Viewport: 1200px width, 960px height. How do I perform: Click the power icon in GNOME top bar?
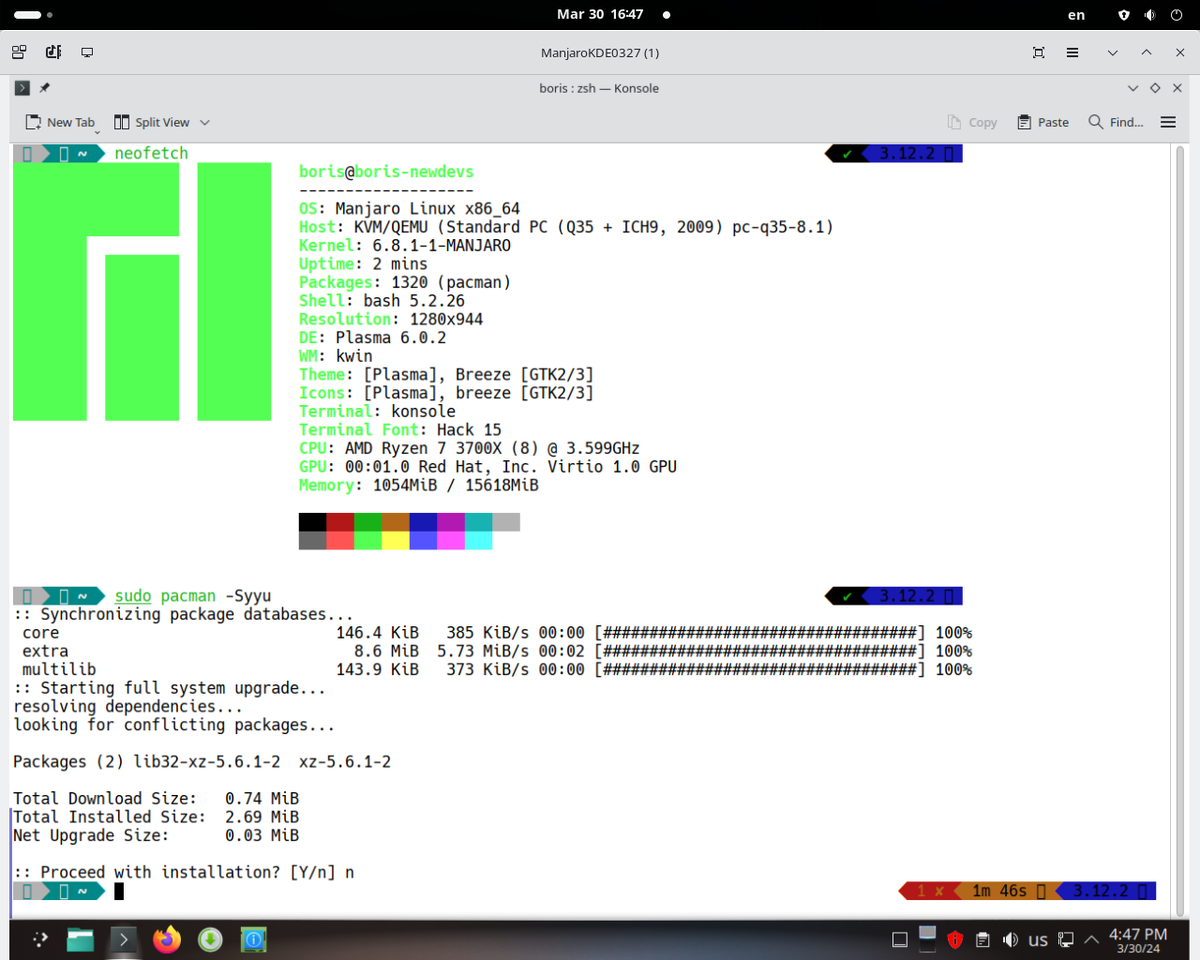point(1175,15)
